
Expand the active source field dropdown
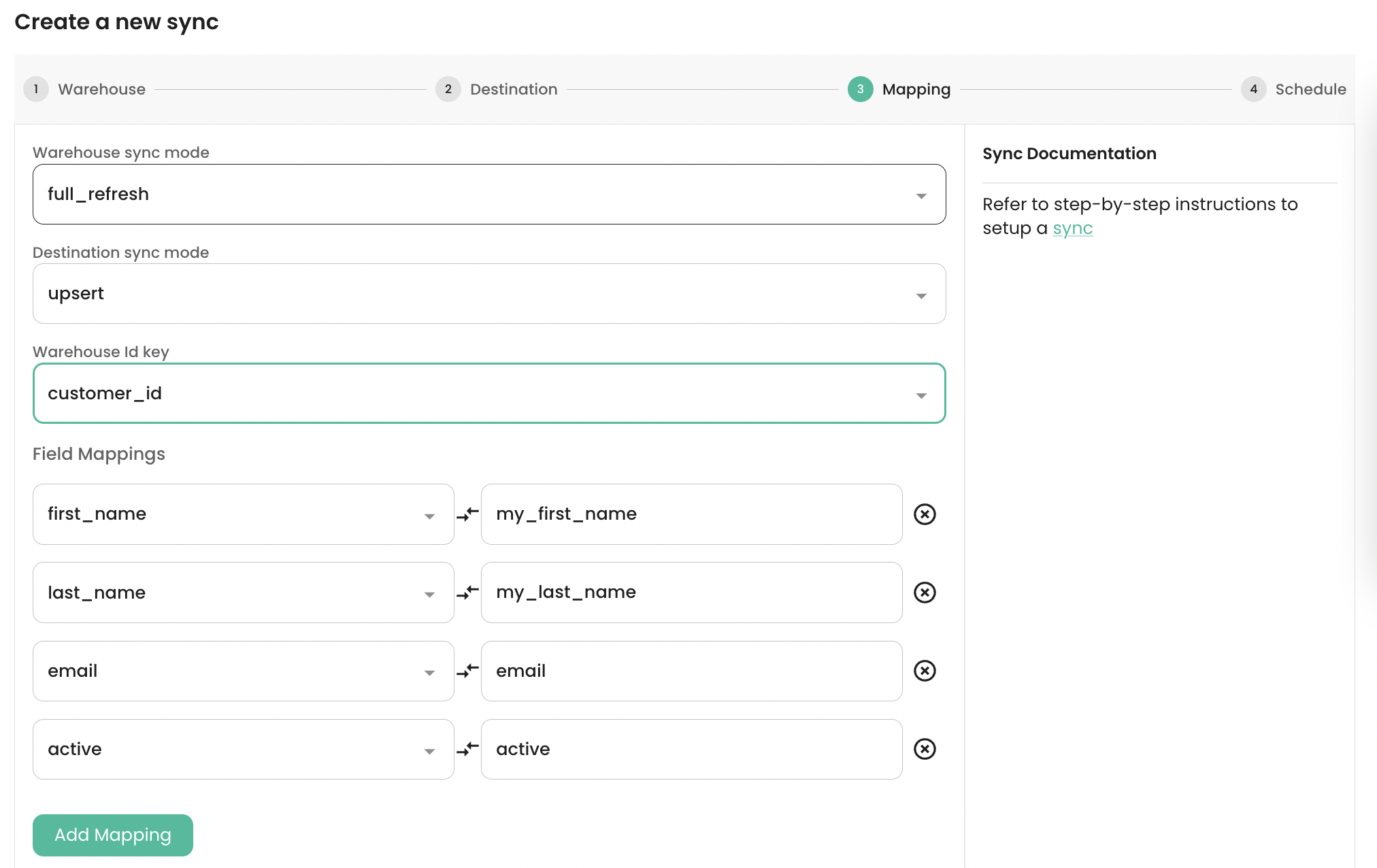pyautogui.click(x=429, y=750)
